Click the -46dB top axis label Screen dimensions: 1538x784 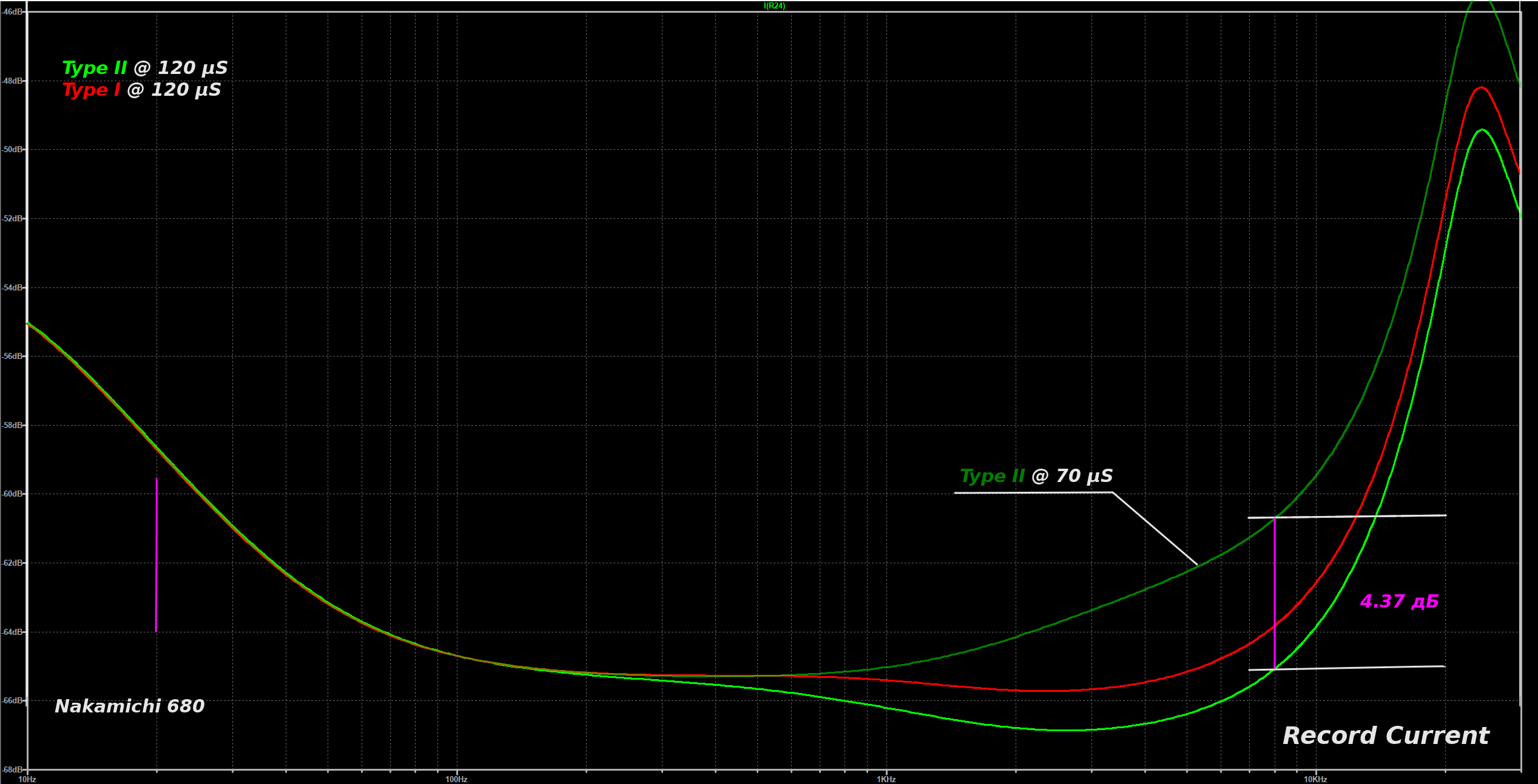13,12
